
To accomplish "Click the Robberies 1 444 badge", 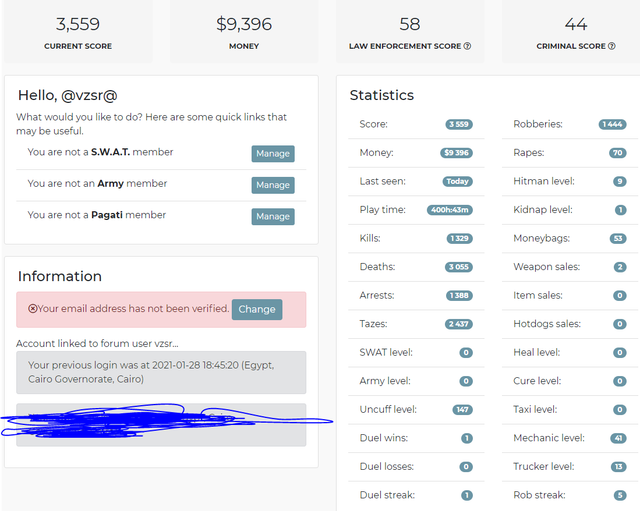I will point(613,124).
